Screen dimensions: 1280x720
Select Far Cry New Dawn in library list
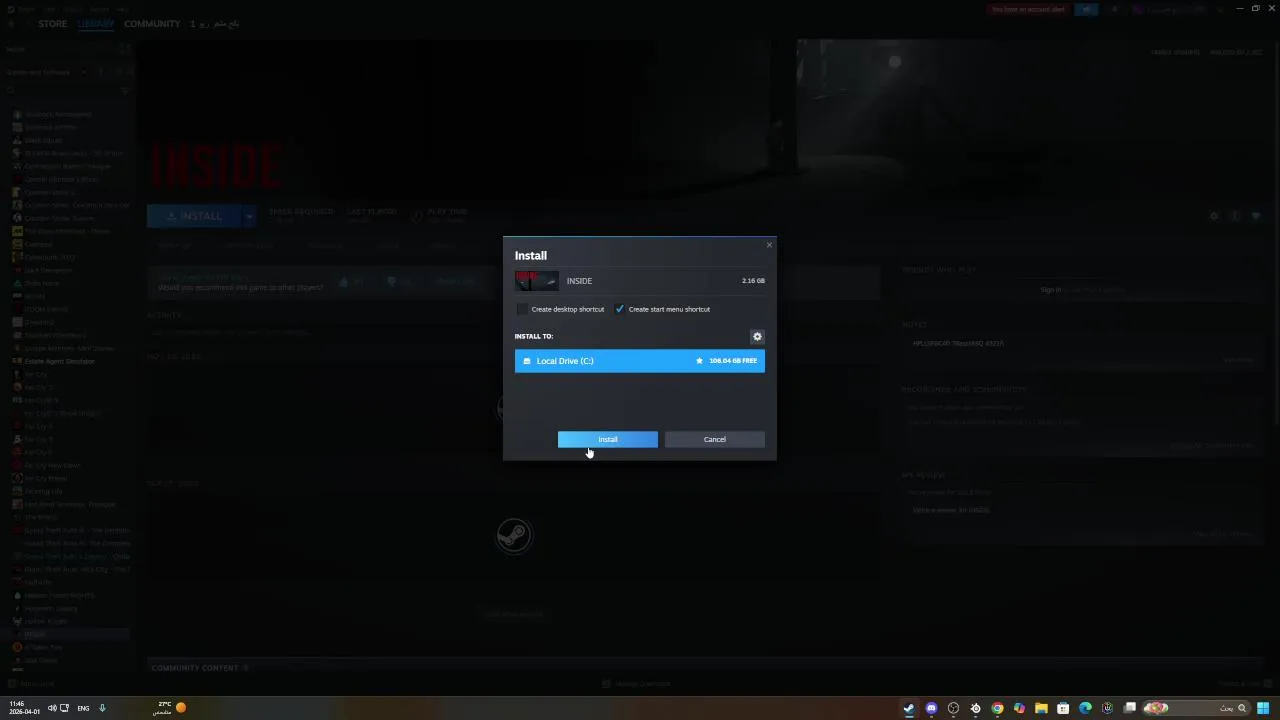click(x=52, y=465)
